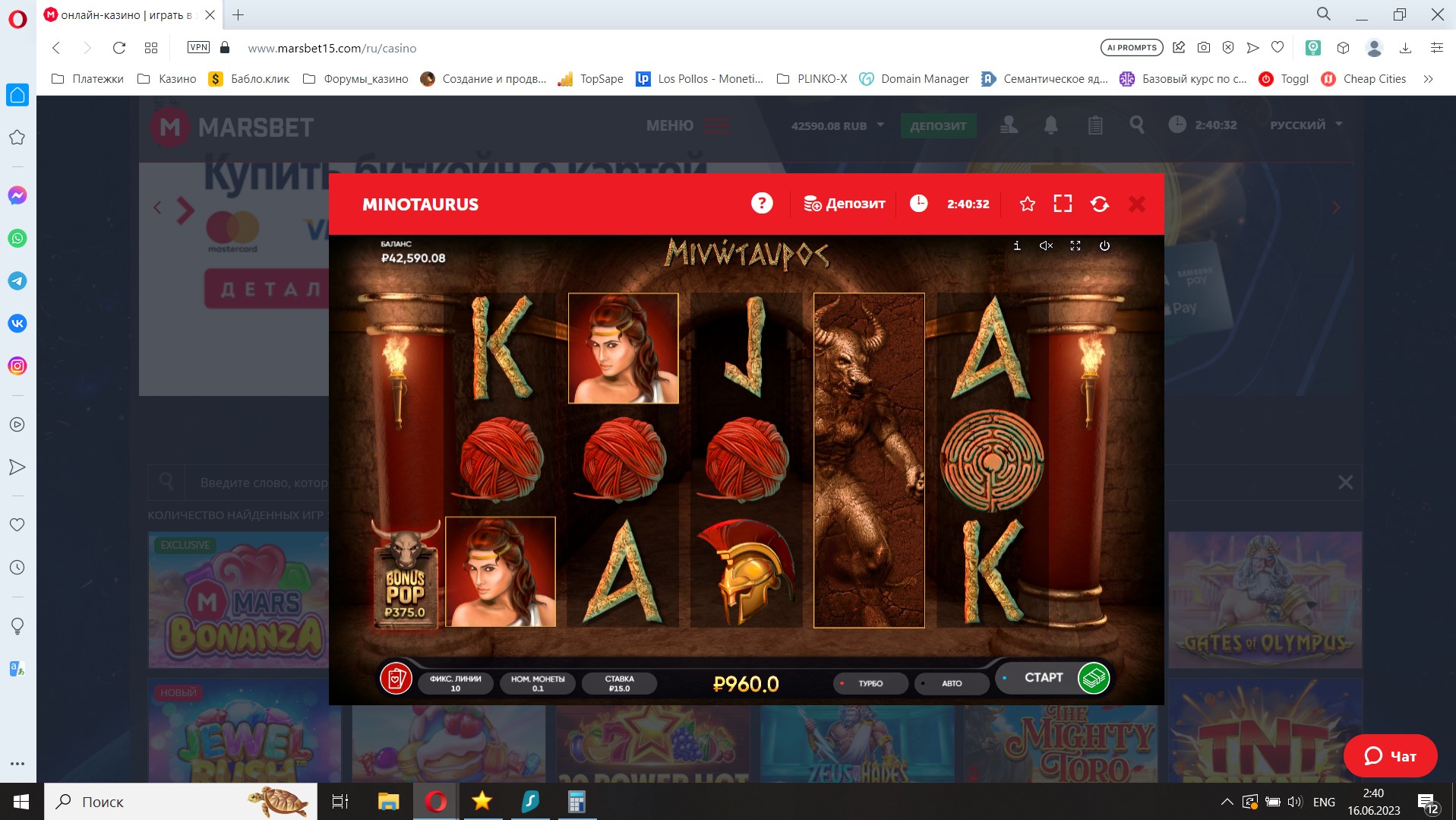Viewport: 1456px width, 820px height.
Task: Open the gamble cards icon
Action: coord(396,679)
